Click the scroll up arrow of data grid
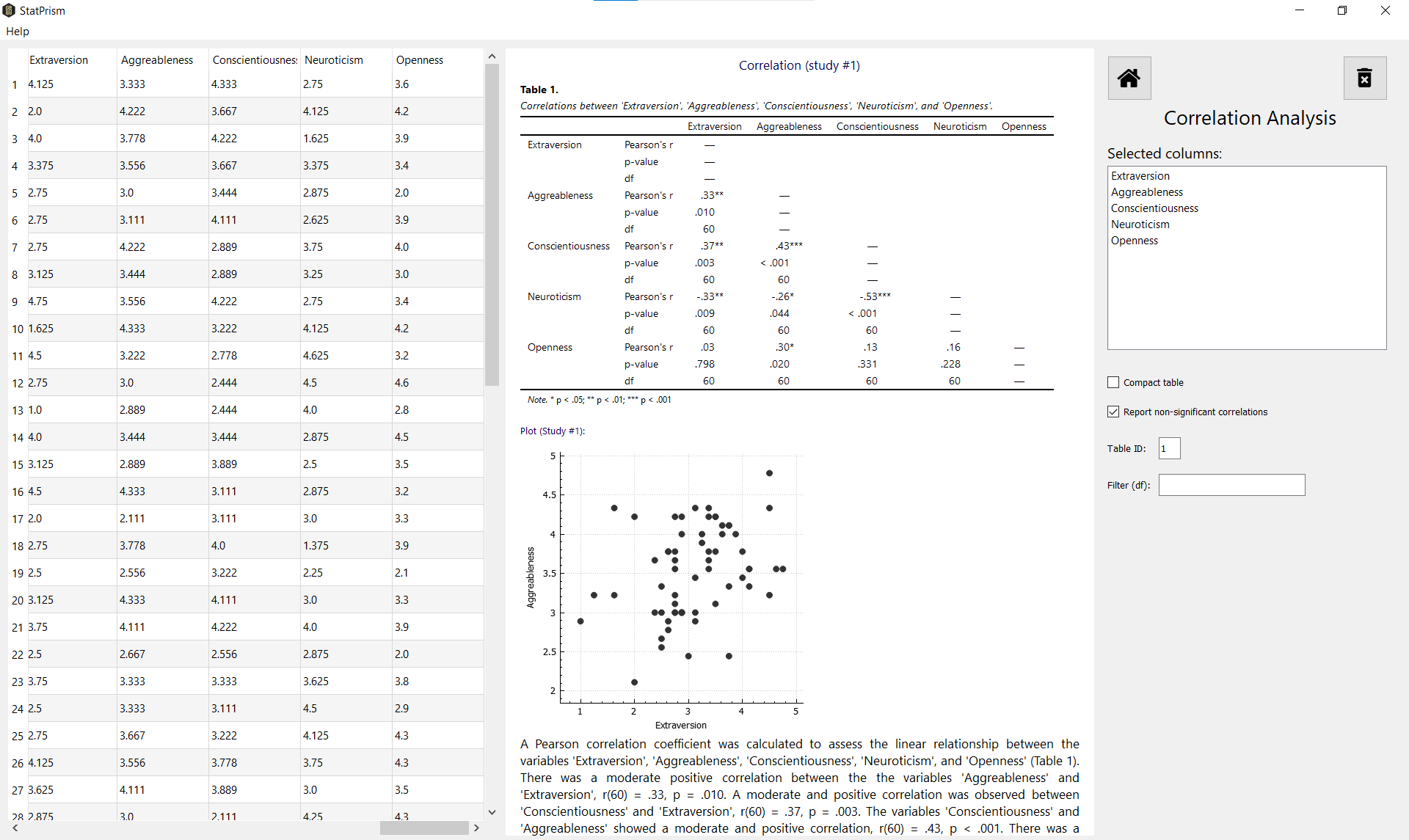Viewport: 1409px width, 840px height. 492,56
